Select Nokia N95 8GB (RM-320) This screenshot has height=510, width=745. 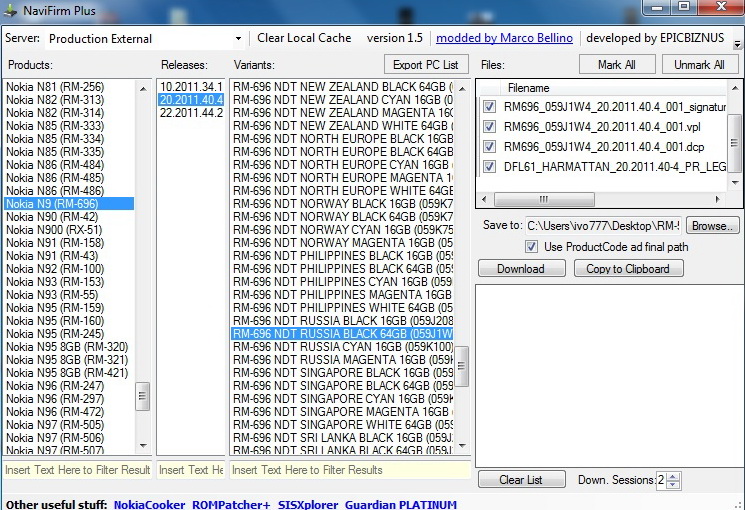click(67, 347)
